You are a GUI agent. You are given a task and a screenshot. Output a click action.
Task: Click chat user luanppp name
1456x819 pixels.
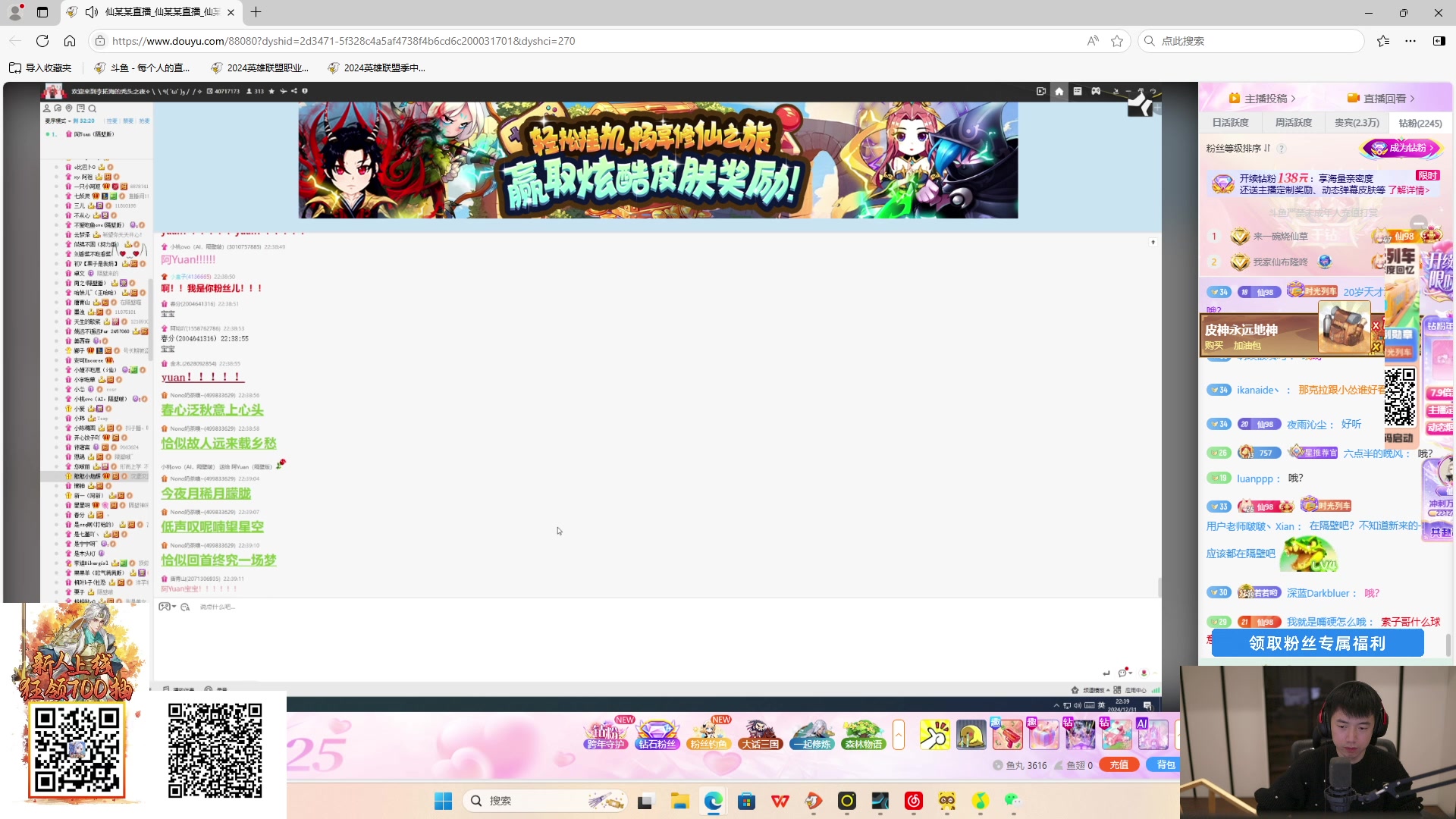1255,479
